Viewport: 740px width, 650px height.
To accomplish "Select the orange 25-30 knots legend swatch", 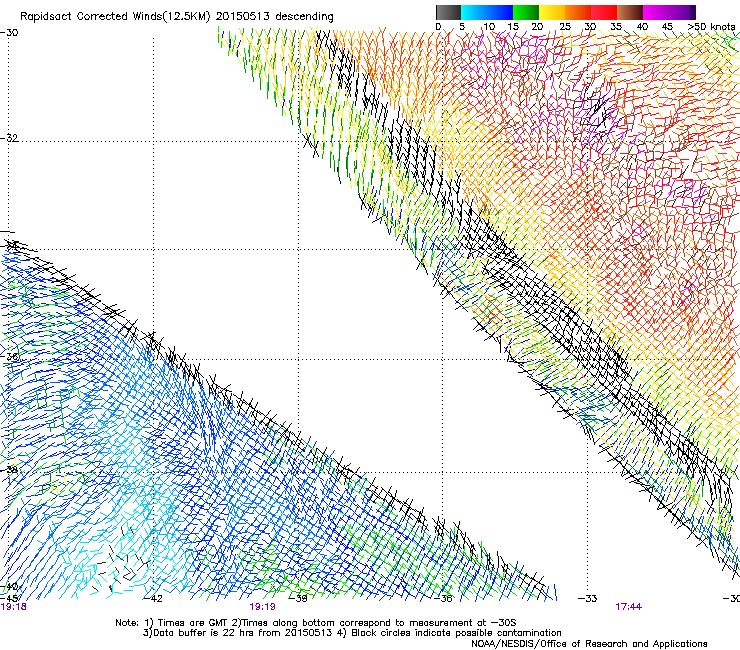I will pyautogui.click(x=578, y=12).
